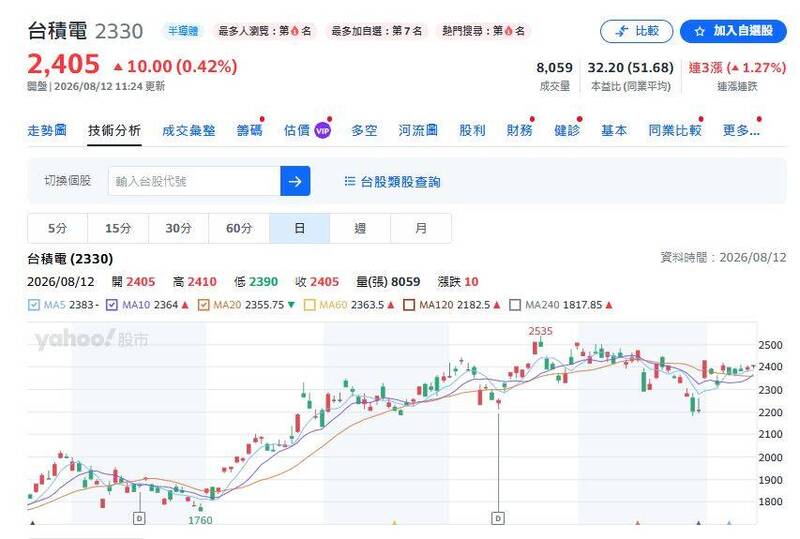800x539 pixels.
Task: Click the 熱門搜尋 ranking tag
Action: click(x=483, y=31)
